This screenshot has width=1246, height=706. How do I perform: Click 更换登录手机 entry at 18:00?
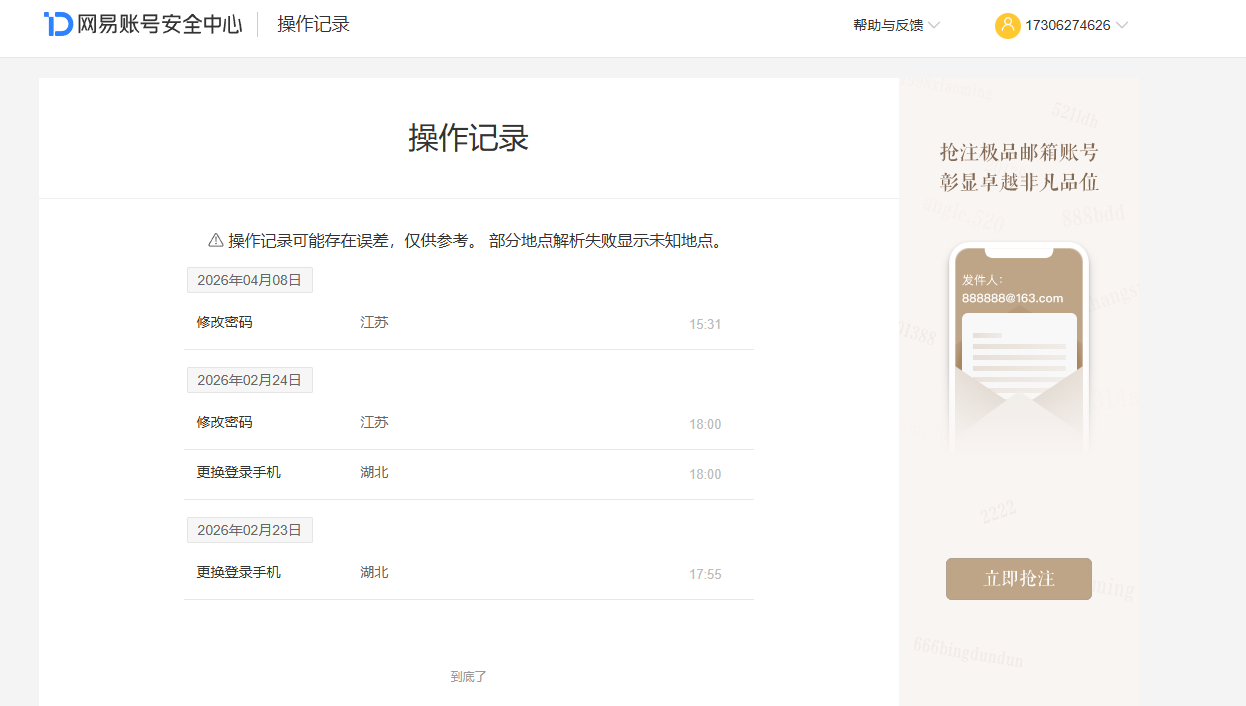tap(238, 472)
